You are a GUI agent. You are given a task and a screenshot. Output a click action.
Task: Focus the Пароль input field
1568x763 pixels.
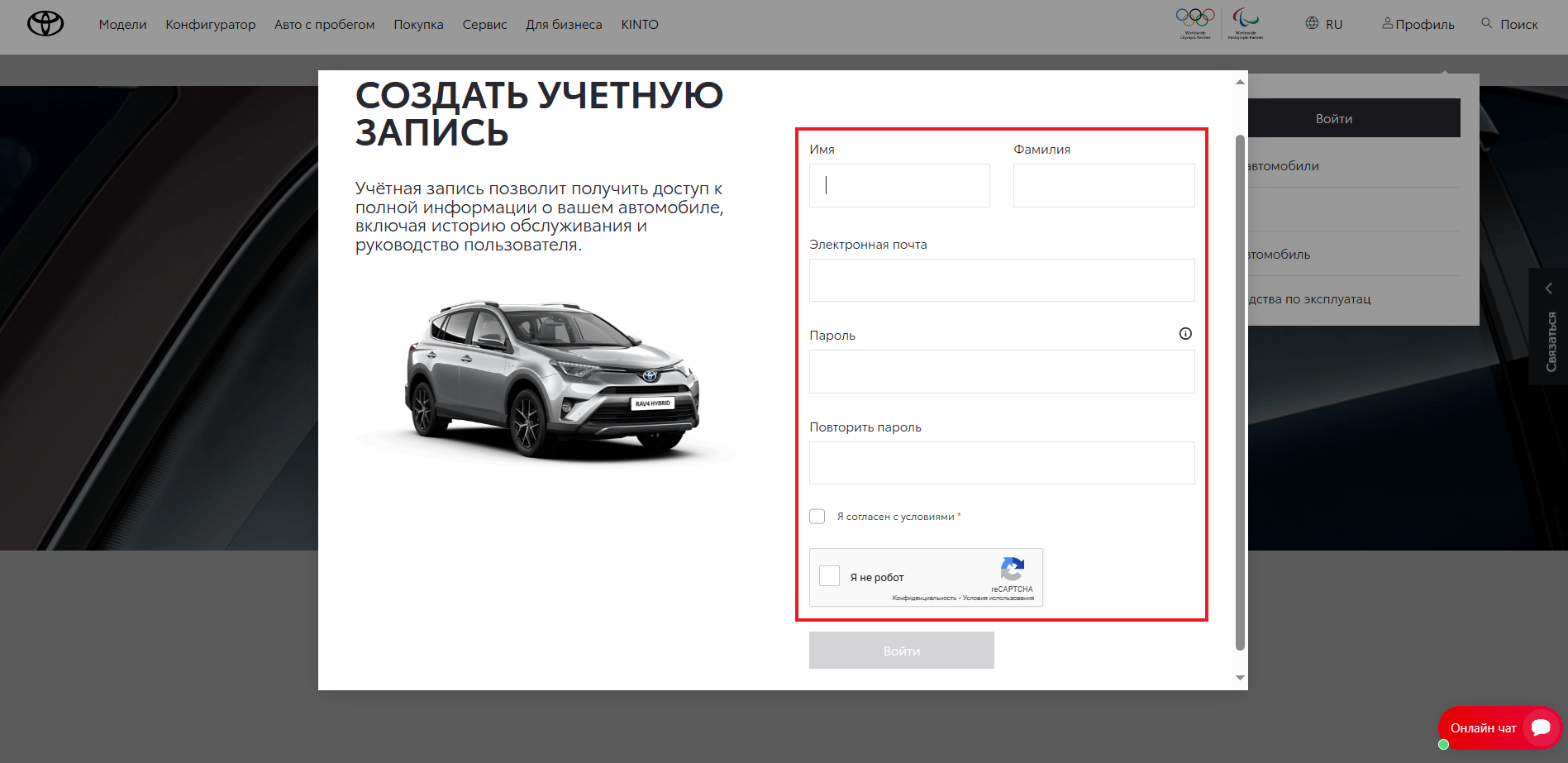(x=1002, y=372)
